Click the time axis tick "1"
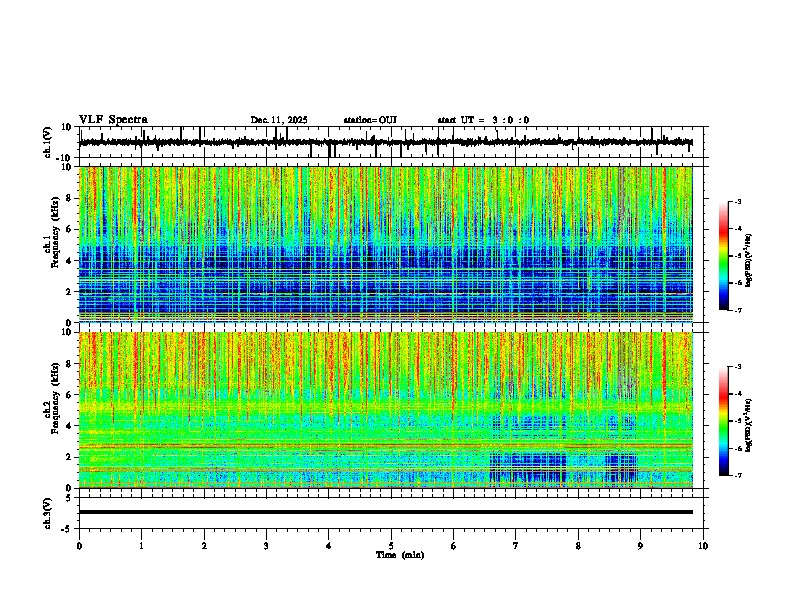792x612 pixels. point(141,546)
